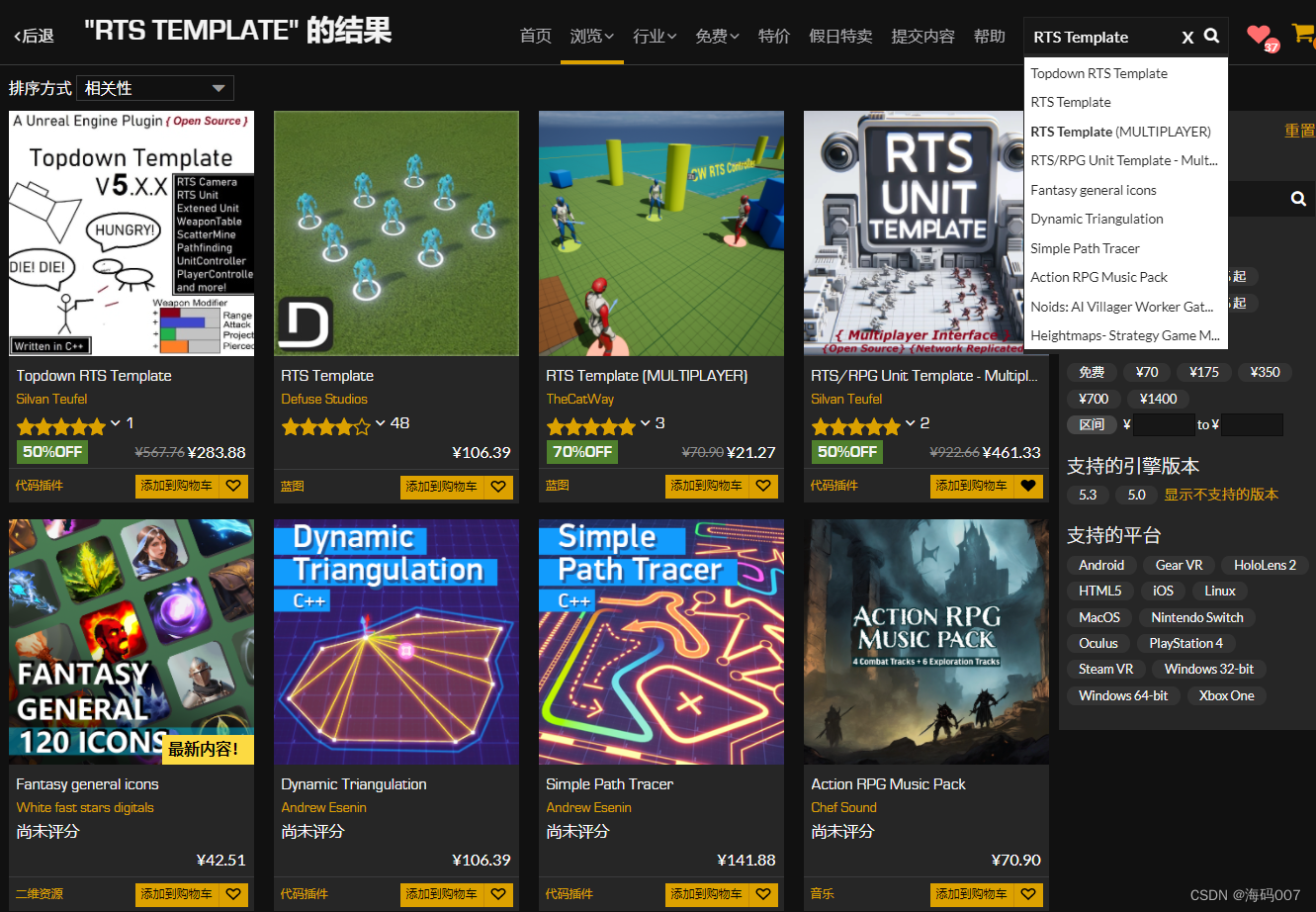Go to 首页 in navigation
Viewport: 1316px width, 912px height.
tap(535, 36)
